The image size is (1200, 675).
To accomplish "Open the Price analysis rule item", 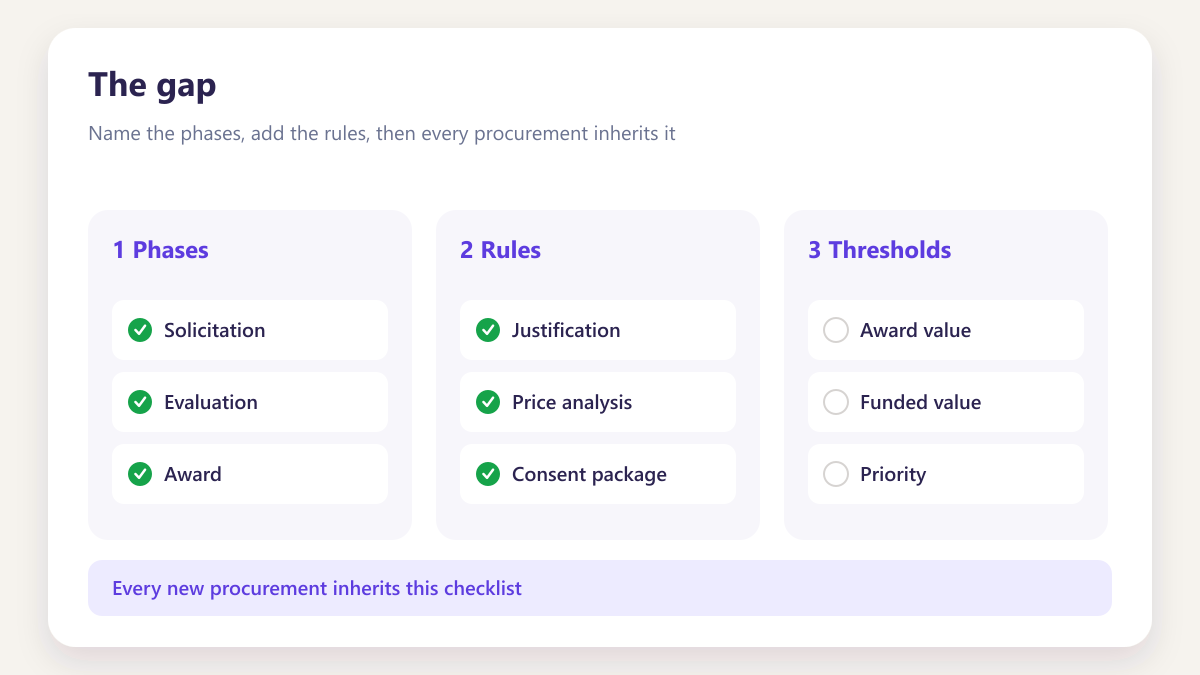I will click(x=598, y=402).
